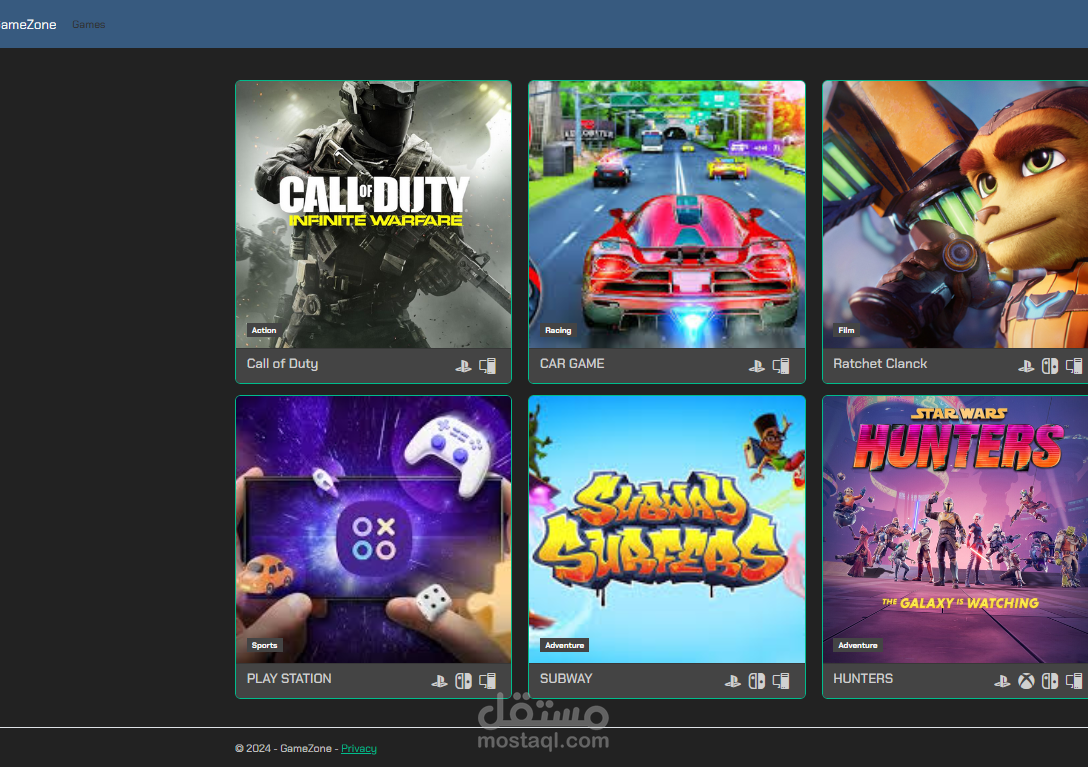This screenshot has height=767, width=1088.
Task: Click the Nintendo Switch icon on PLAY STATION card
Action: pos(464,681)
